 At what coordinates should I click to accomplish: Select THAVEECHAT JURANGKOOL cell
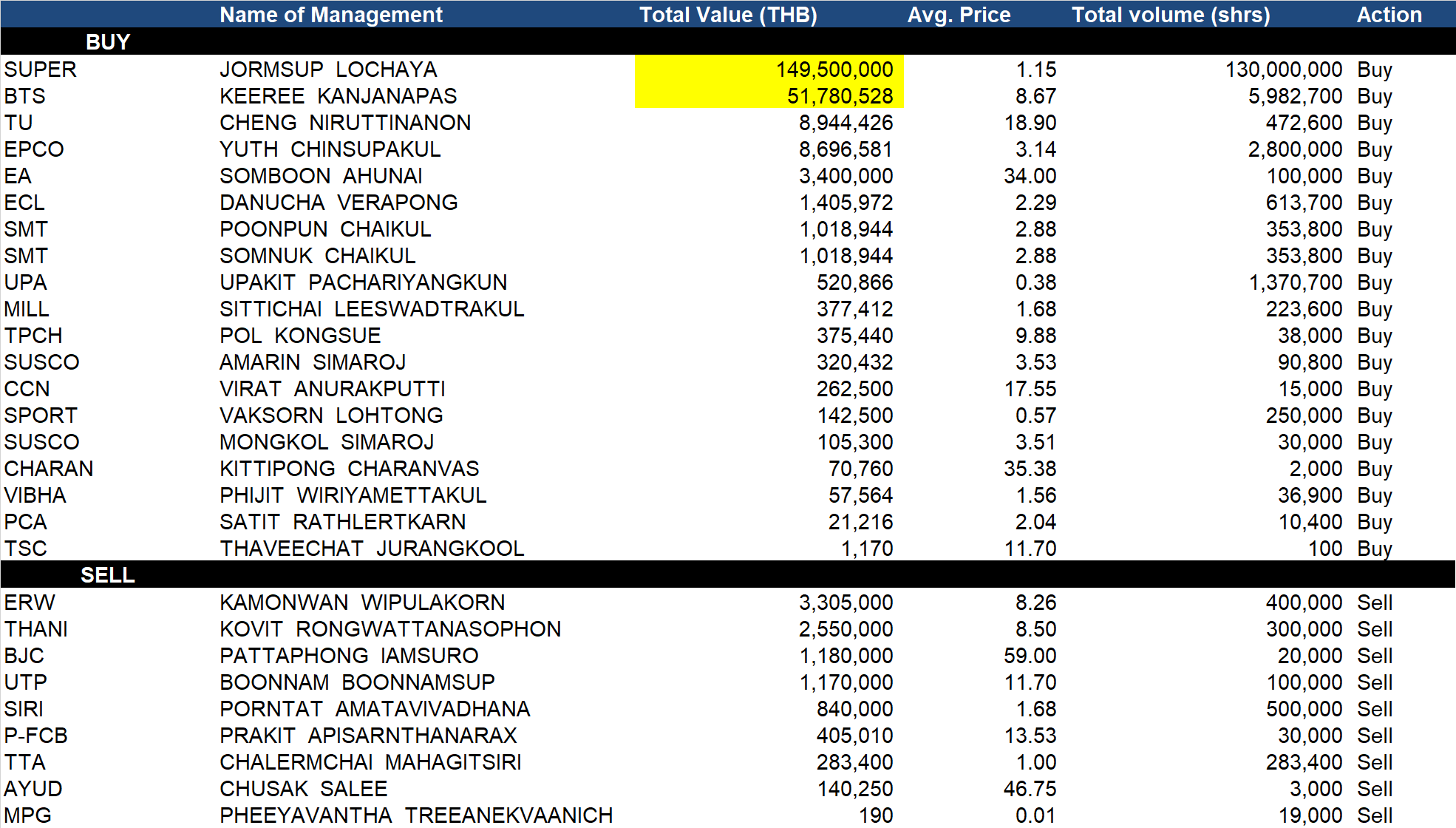372,549
